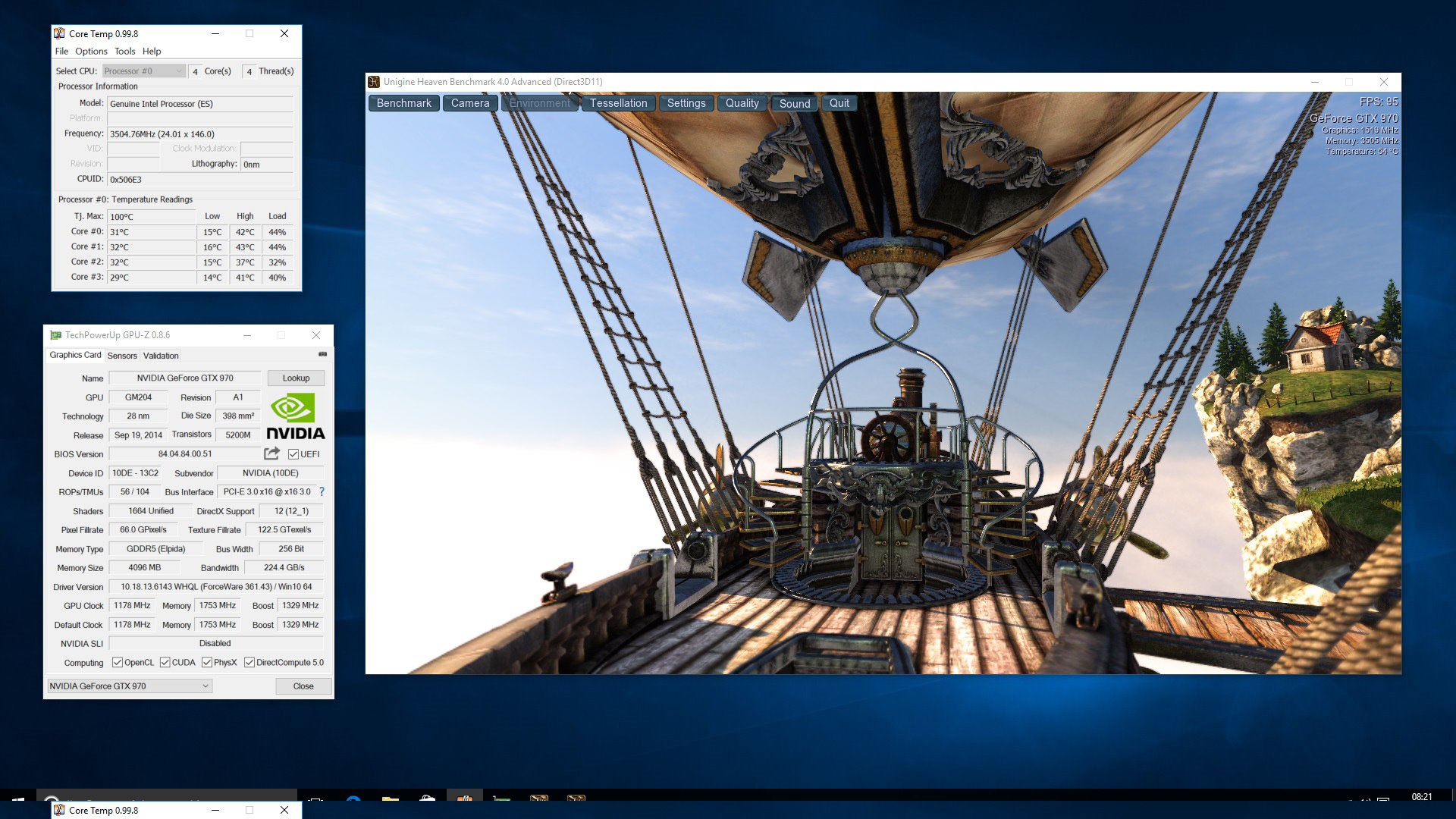Click the Tj. Max 100°C field
Viewport: 1456px width, 819px height.
tap(151, 217)
